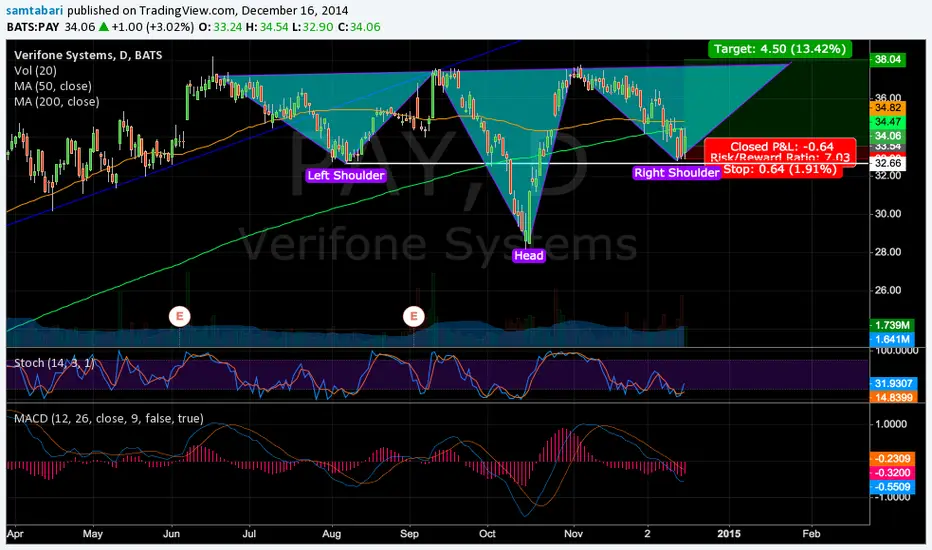Image resolution: width=932 pixels, height=550 pixels.
Task: Click the 2015 label on the time axis
Action: 729,533
